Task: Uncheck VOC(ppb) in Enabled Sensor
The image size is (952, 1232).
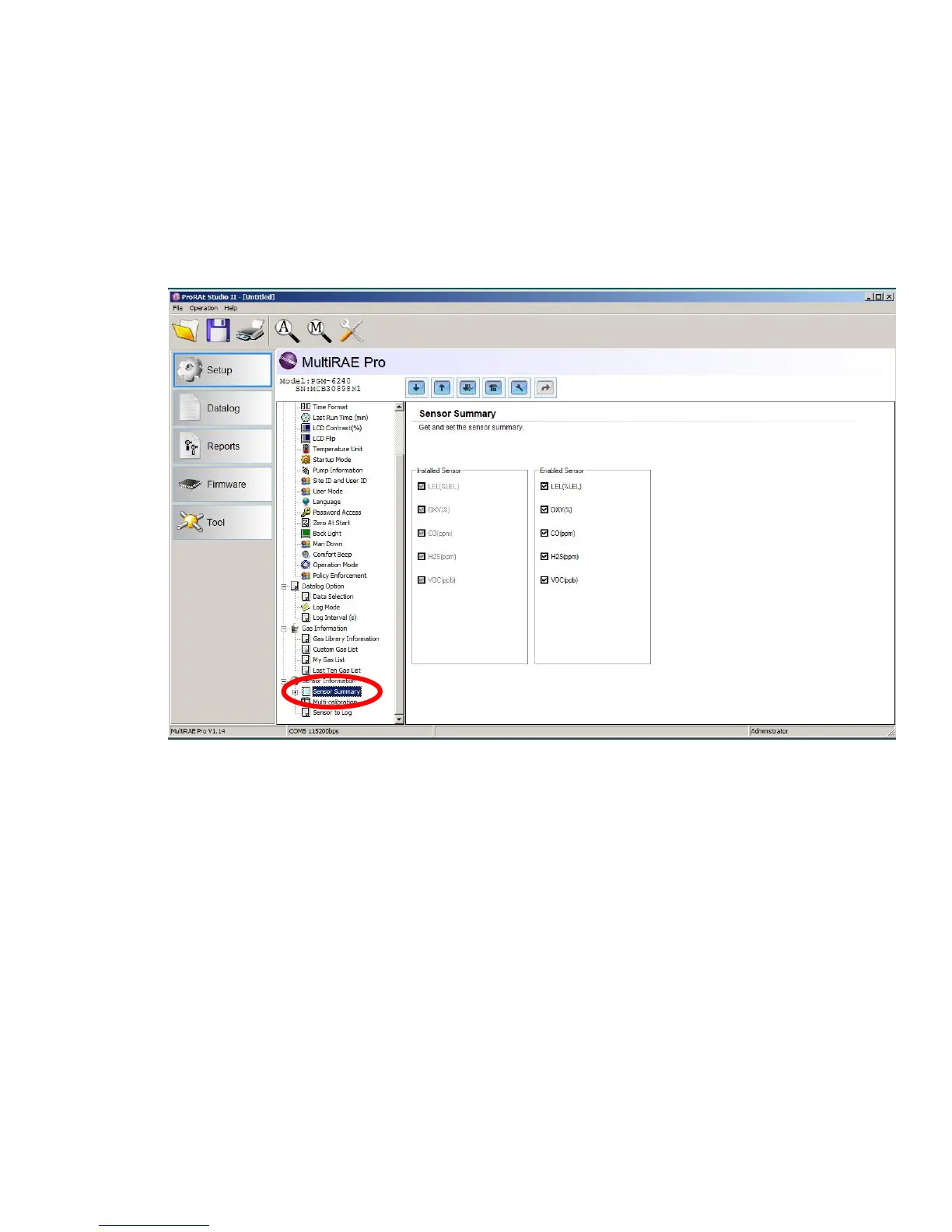Action: click(x=544, y=579)
